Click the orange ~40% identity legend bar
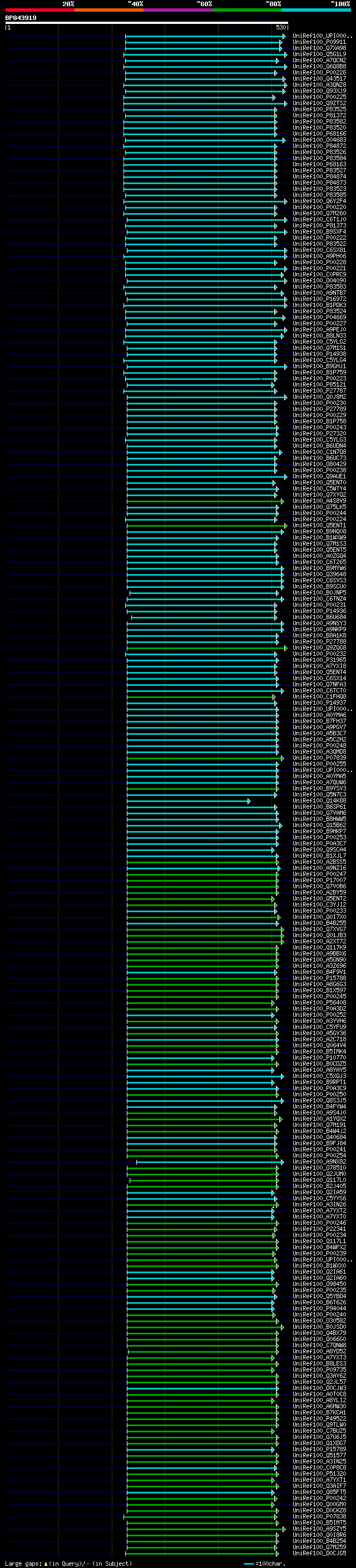This screenshot has height=1568, width=356. (x=109, y=10)
